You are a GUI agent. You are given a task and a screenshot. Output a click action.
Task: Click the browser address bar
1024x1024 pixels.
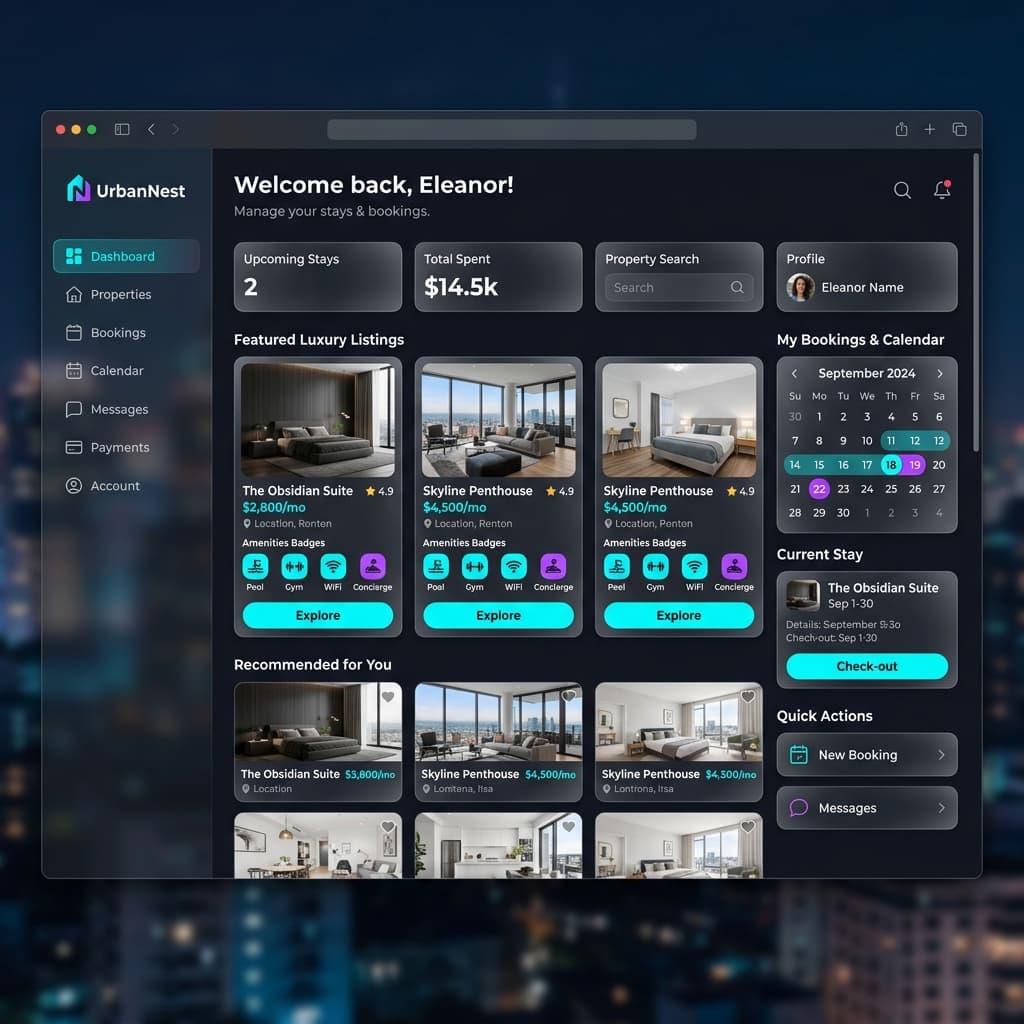pos(511,129)
